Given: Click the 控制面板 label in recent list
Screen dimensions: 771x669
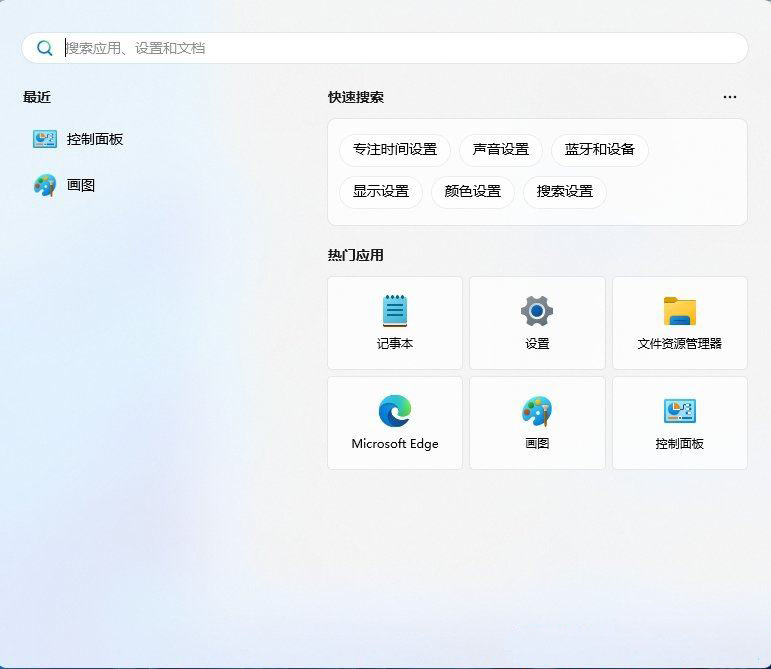Looking at the screenshot, I should pos(95,139).
